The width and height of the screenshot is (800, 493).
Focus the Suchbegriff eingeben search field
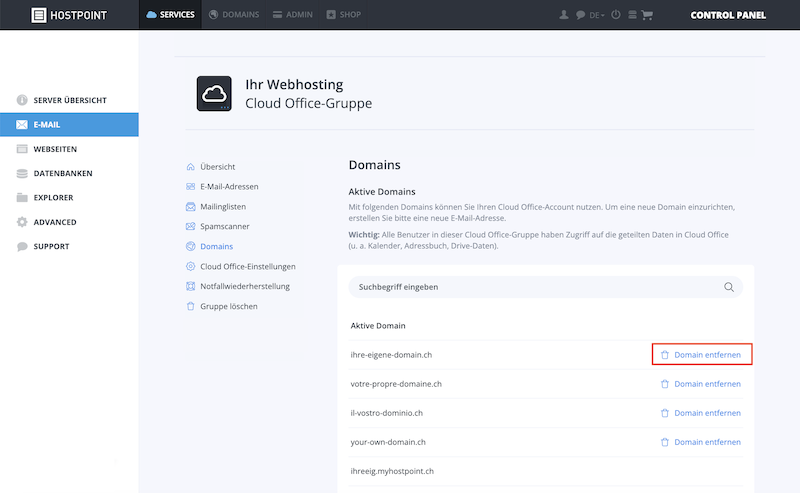click(x=545, y=287)
